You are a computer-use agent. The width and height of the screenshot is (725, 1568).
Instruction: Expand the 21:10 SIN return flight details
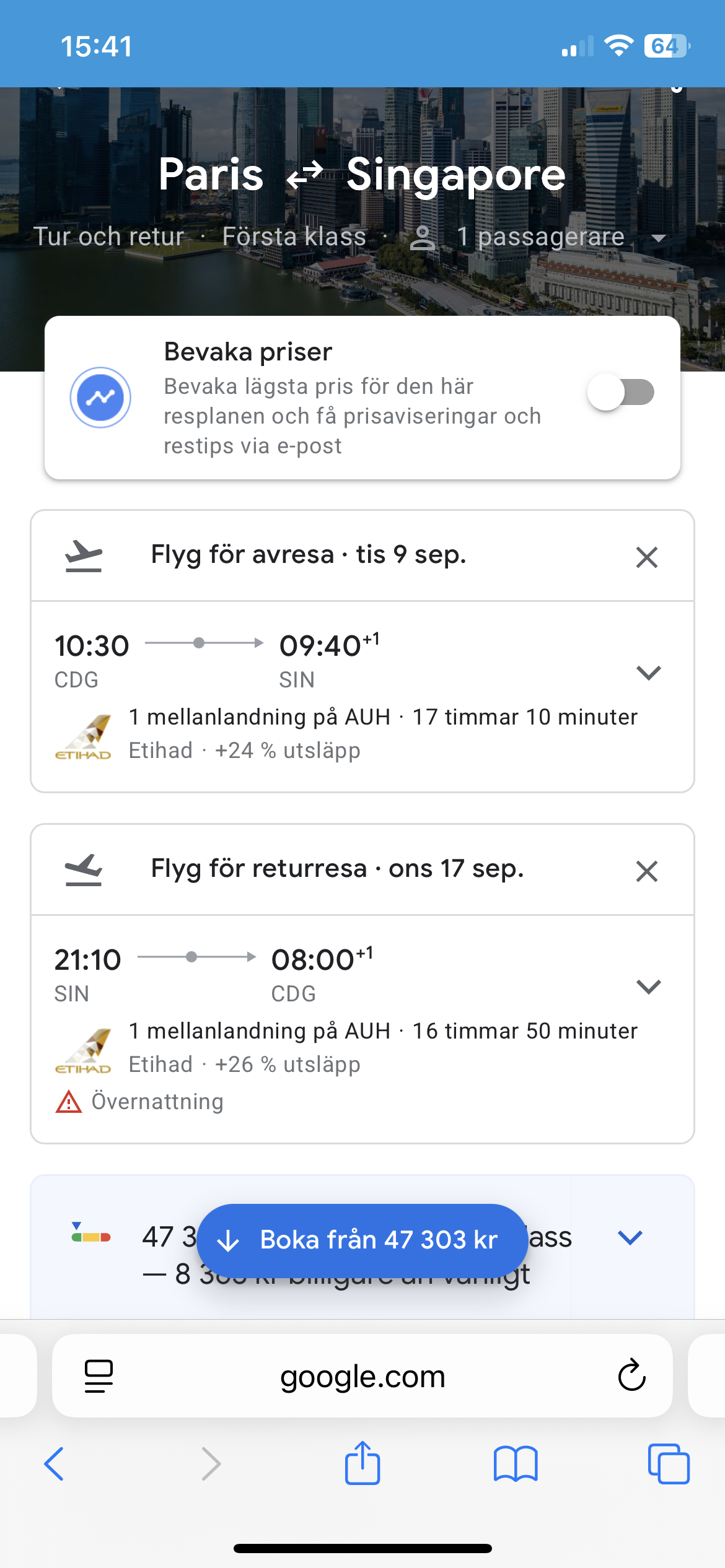[648, 987]
